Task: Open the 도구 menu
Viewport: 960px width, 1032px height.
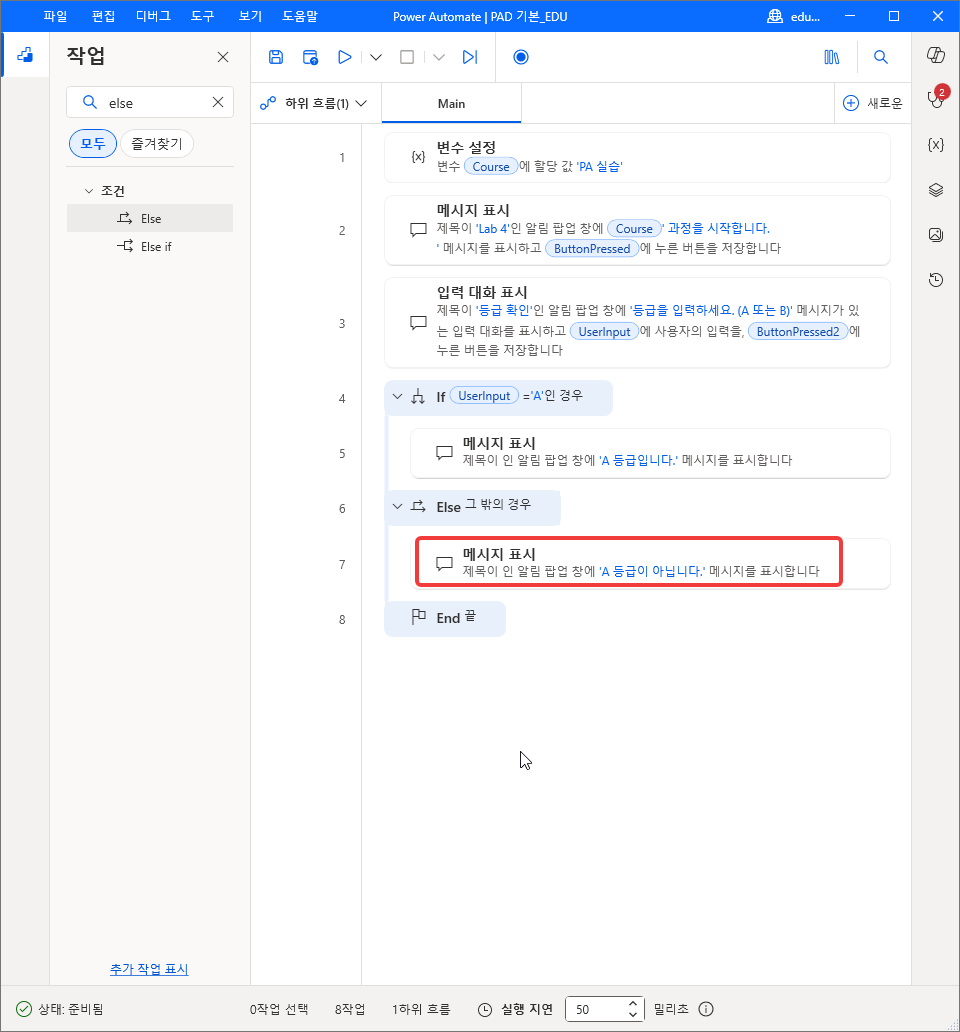Action: pos(203,16)
